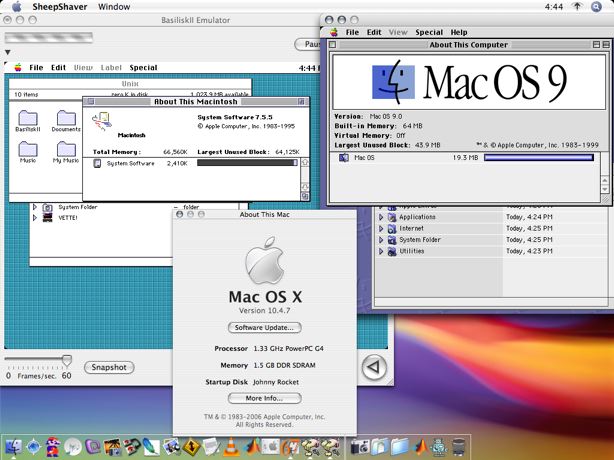Open Special menu in Mac OS 9
This screenshot has width=614, height=460.
point(429,32)
